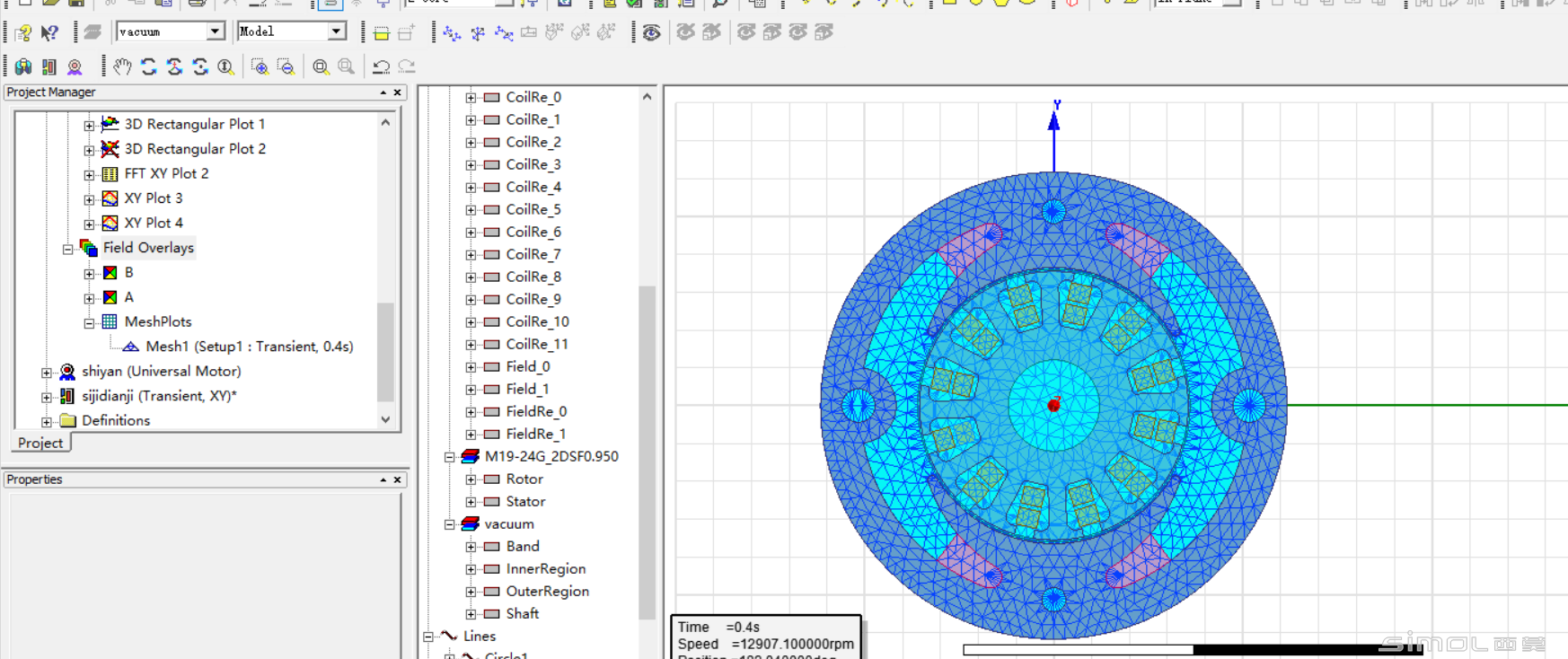Click the binoculars icon in toolbar

point(23,66)
